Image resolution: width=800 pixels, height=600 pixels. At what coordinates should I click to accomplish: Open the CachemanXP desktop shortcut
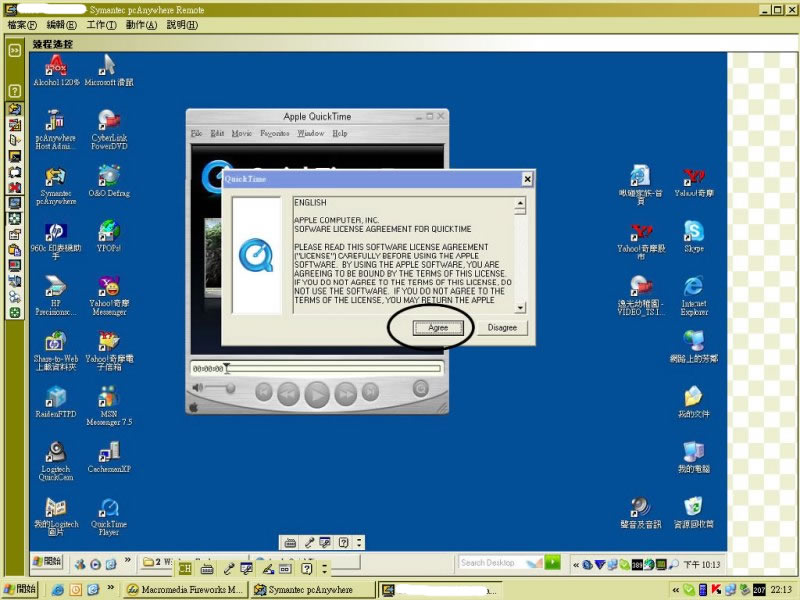(109, 457)
